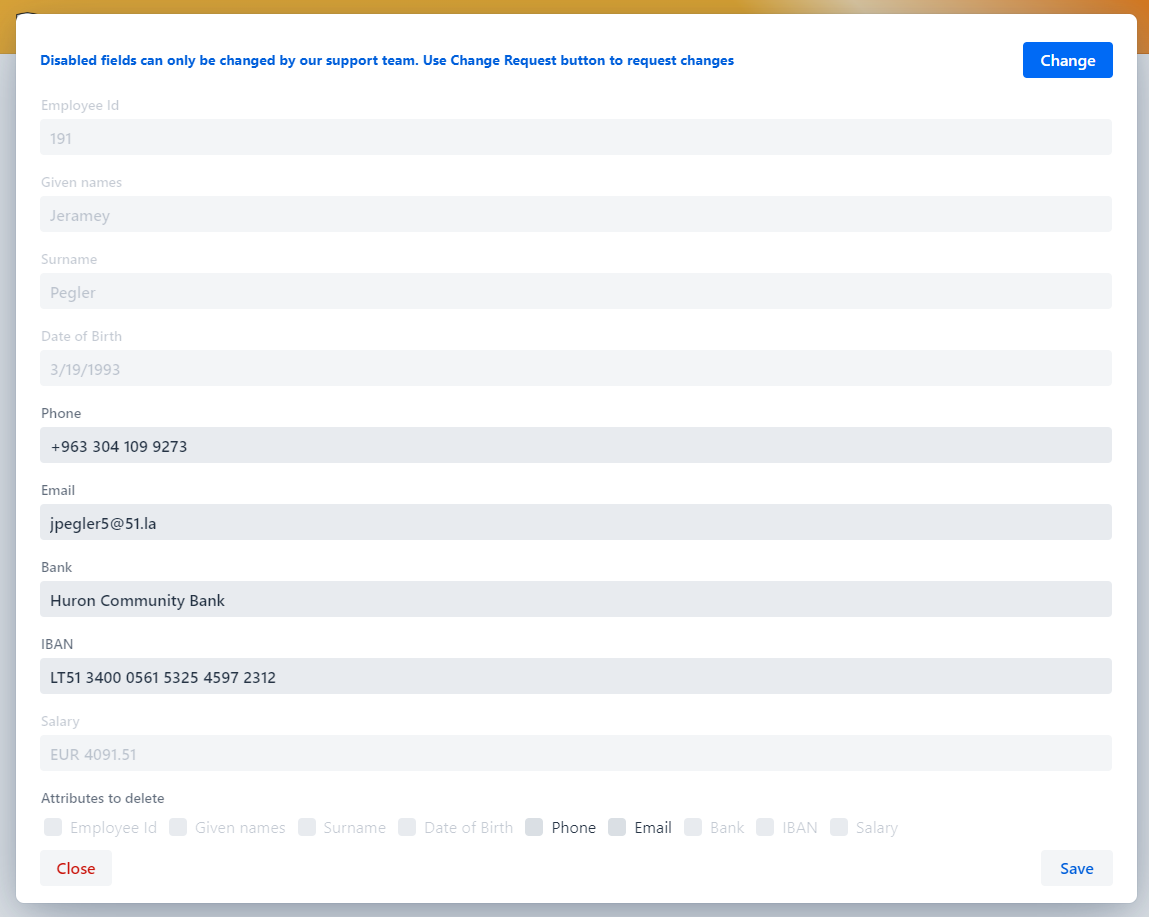Toggle the Date of Birth delete checkbox
This screenshot has height=917, width=1149.
[x=407, y=827]
